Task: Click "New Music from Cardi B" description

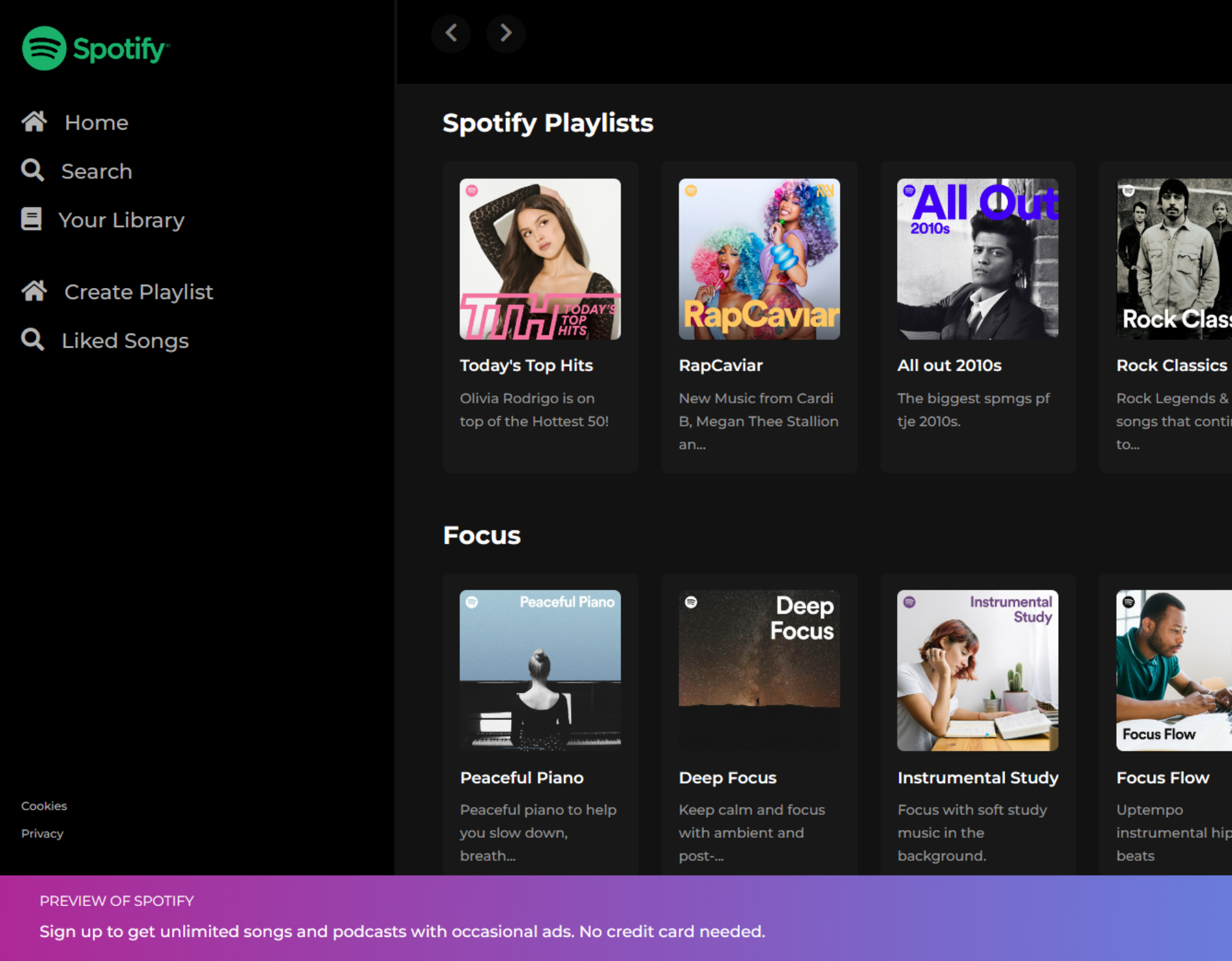Action: click(x=759, y=422)
